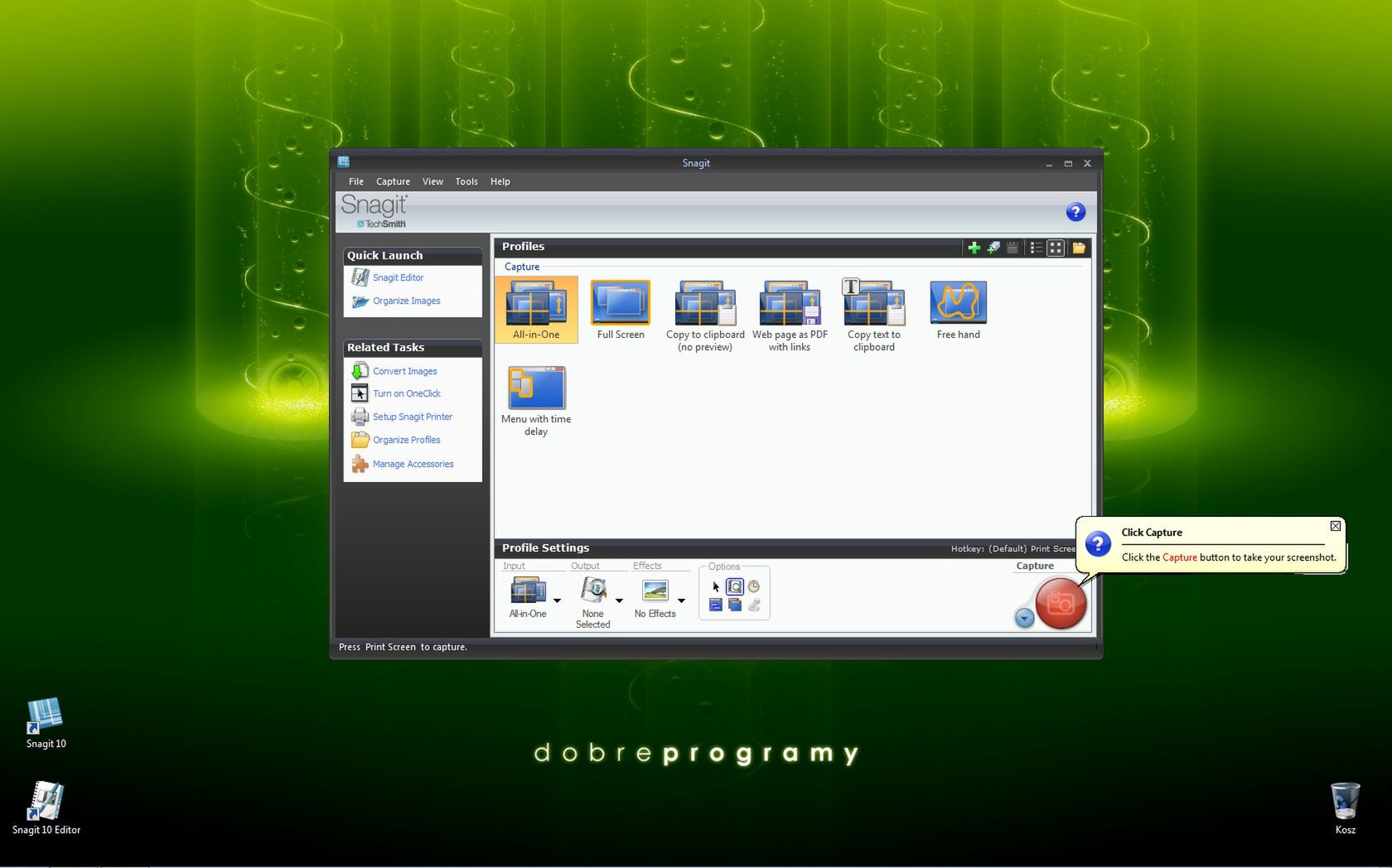Open Setup Snagit Printer link
Screen dimensions: 1392x868
413,417
